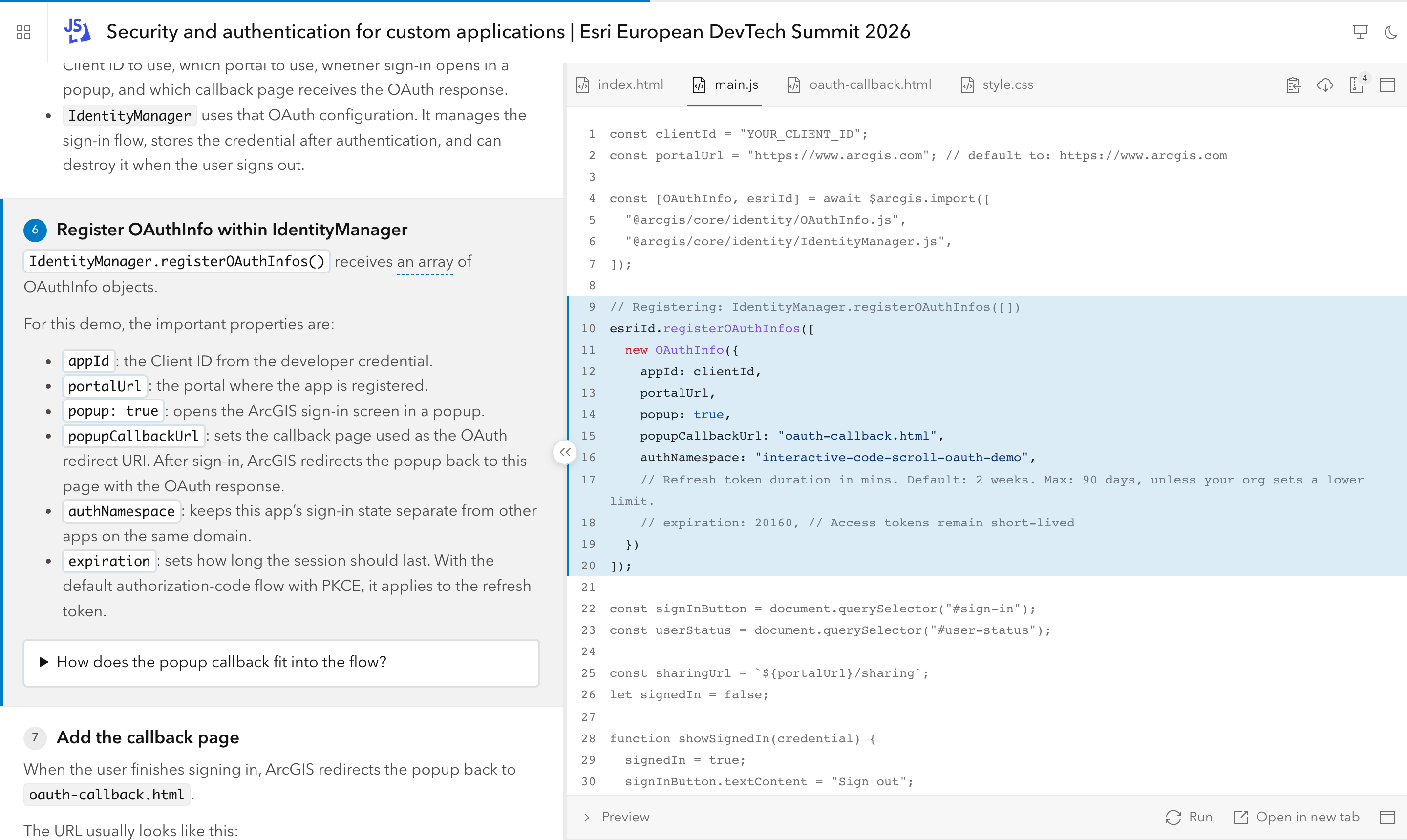The image size is (1407, 840).
Task: Click the 'appId' code chip
Action: (x=89, y=361)
